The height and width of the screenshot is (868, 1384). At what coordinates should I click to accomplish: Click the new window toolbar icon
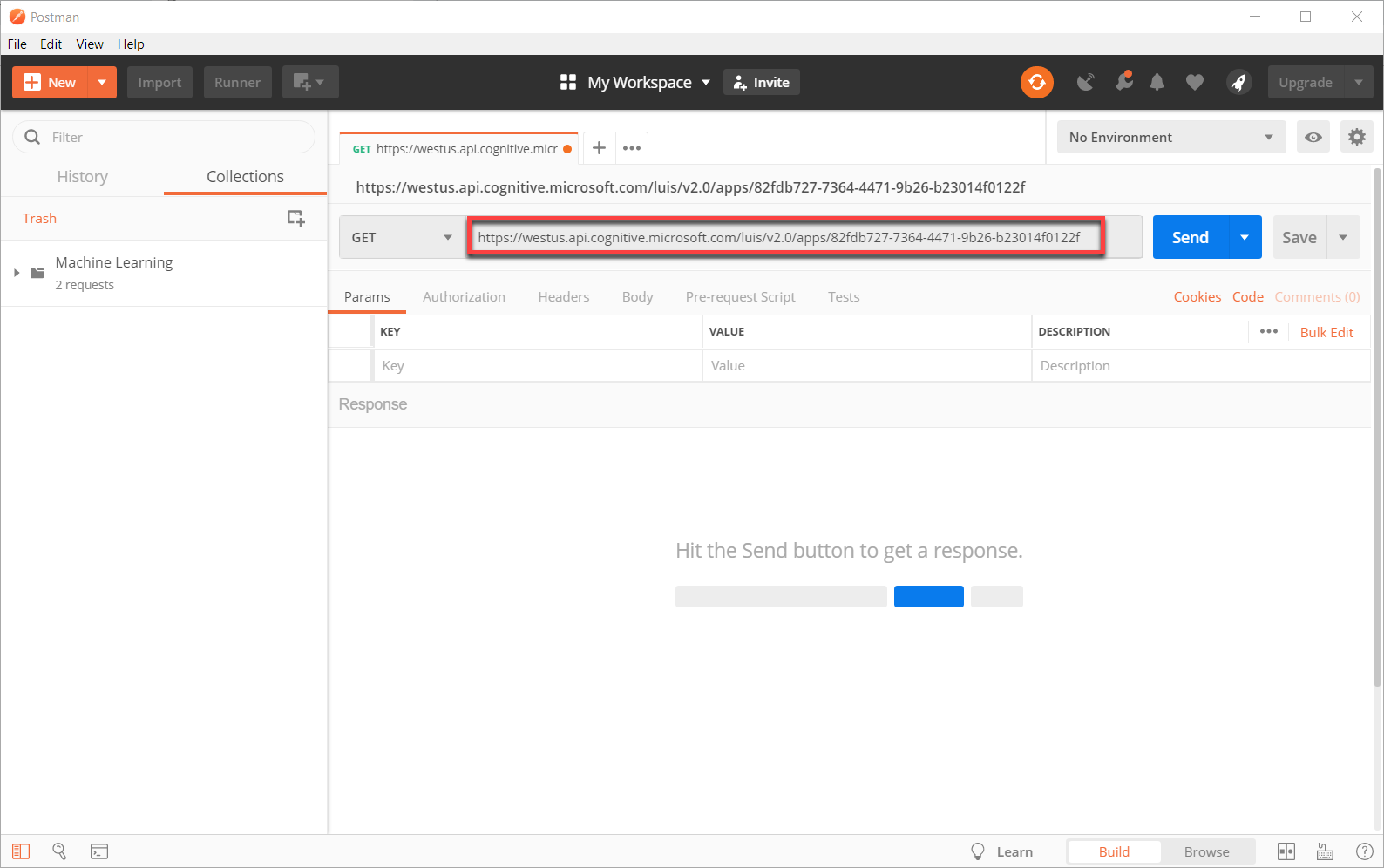click(310, 82)
